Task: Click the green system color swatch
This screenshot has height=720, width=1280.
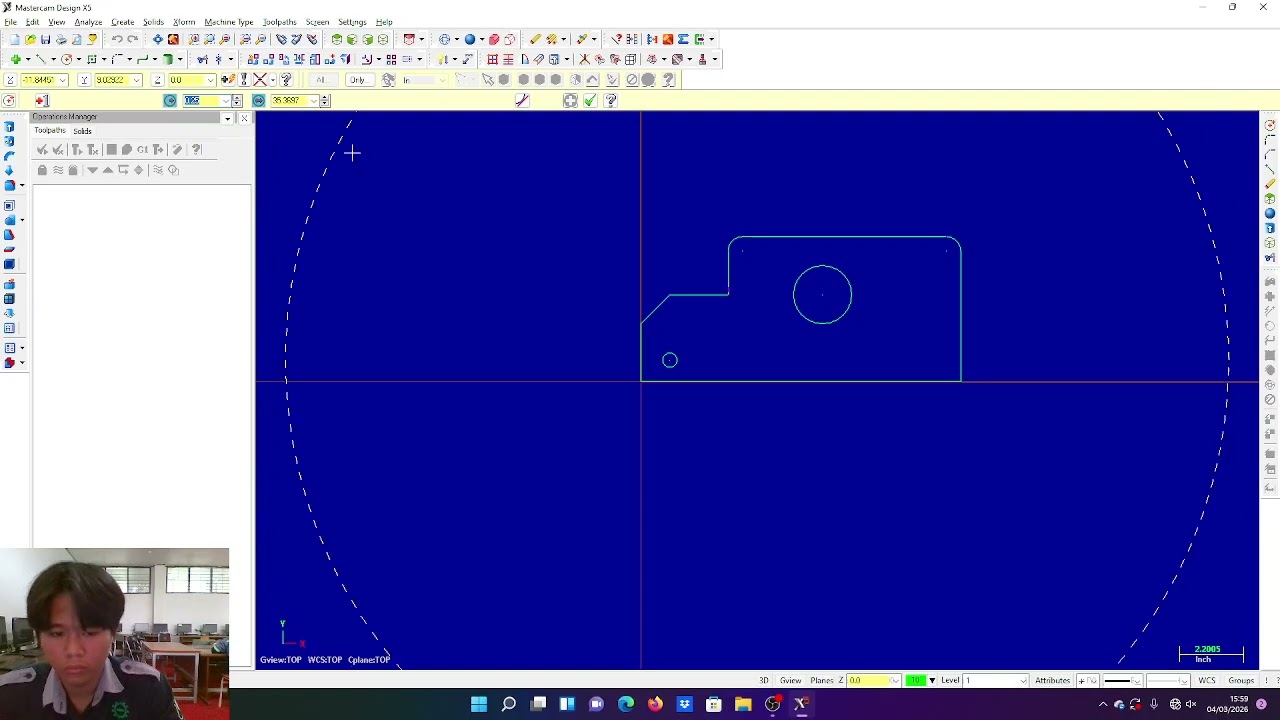Action: pos(916,680)
